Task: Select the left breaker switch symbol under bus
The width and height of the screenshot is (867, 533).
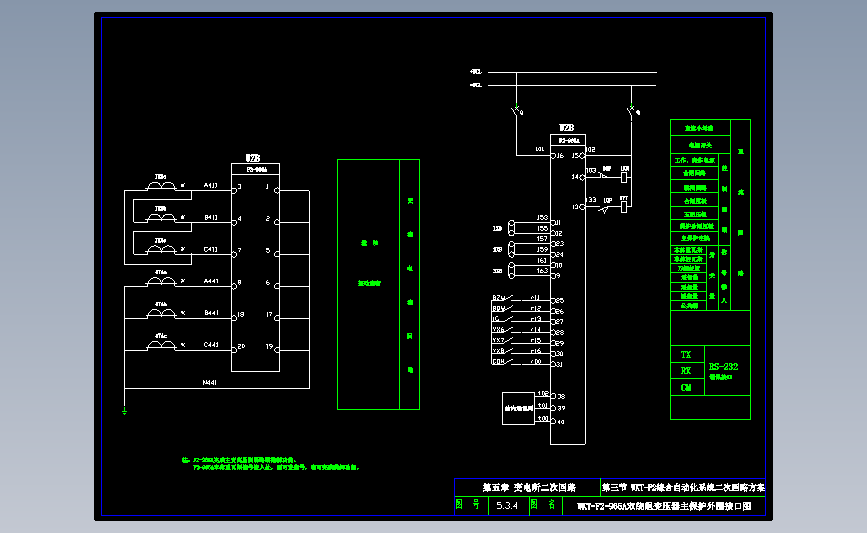Action: 517,111
